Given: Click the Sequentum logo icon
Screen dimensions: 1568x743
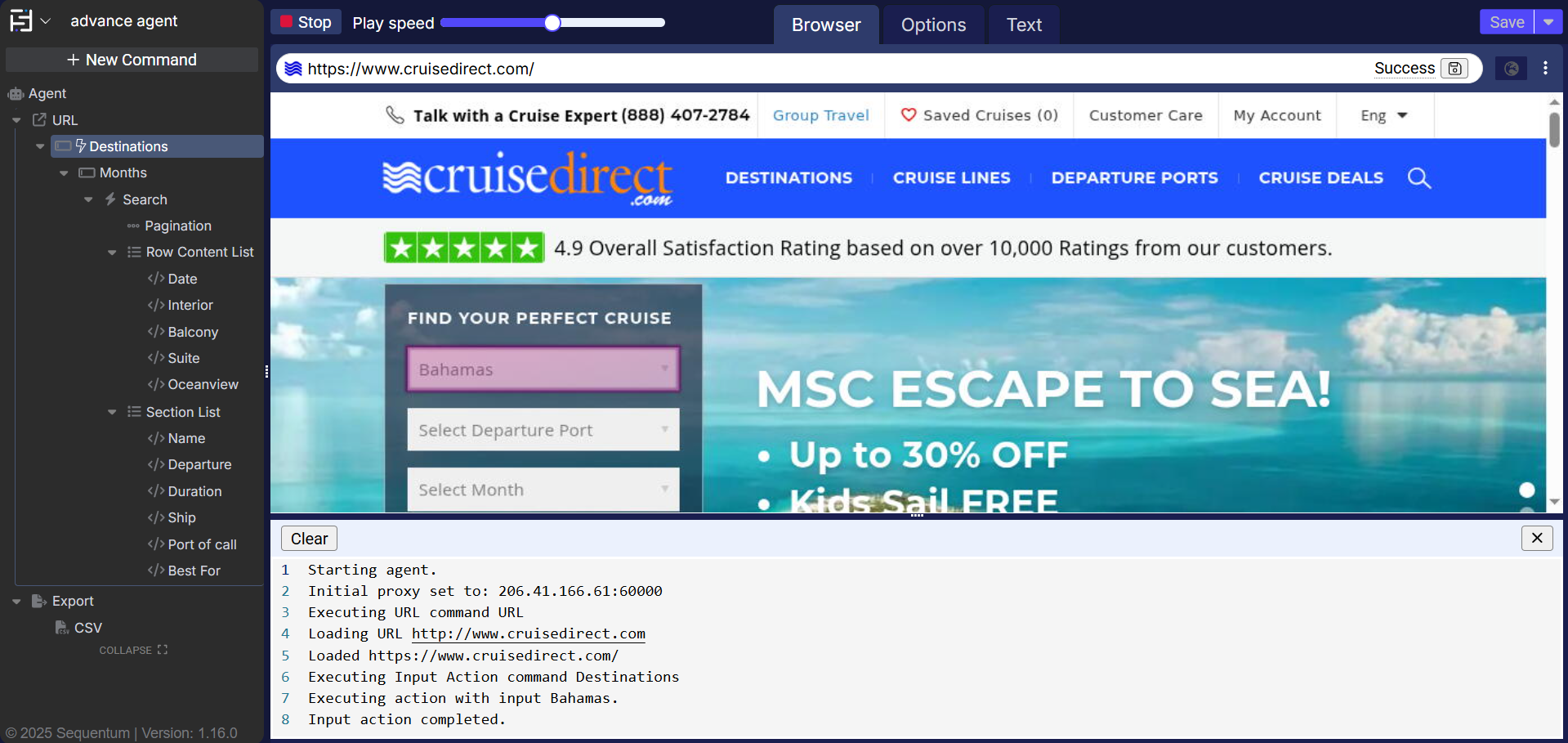Looking at the screenshot, I should [x=21, y=20].
